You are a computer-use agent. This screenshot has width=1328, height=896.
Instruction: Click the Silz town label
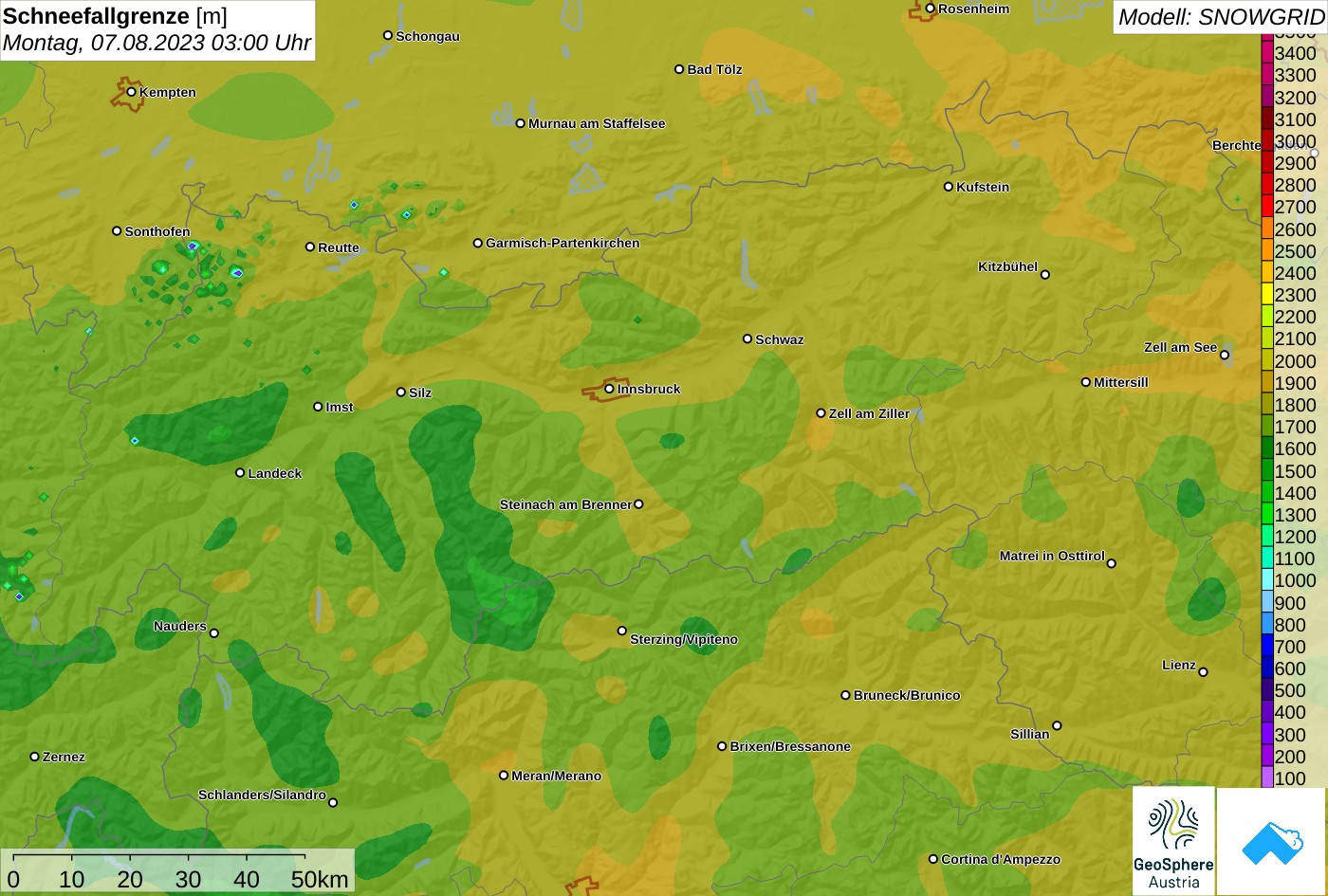pyautogui.click(x=420, y=393)
